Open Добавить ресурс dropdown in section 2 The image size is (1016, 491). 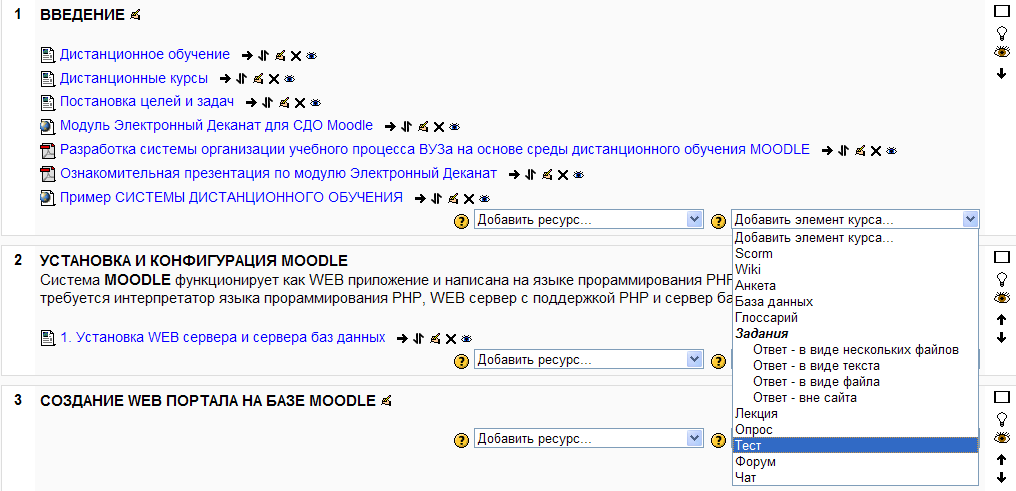pos(588,360)
